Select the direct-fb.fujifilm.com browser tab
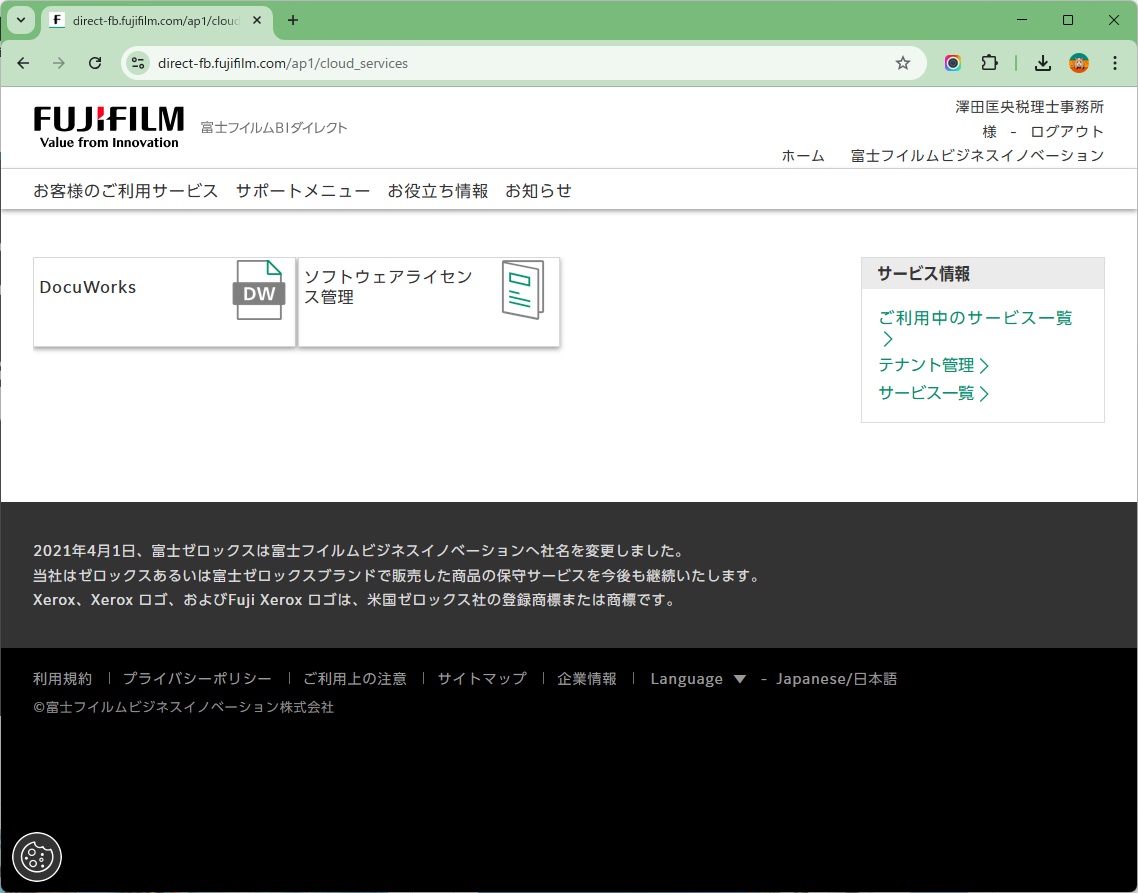The image size is (1138, 893). 158,20
